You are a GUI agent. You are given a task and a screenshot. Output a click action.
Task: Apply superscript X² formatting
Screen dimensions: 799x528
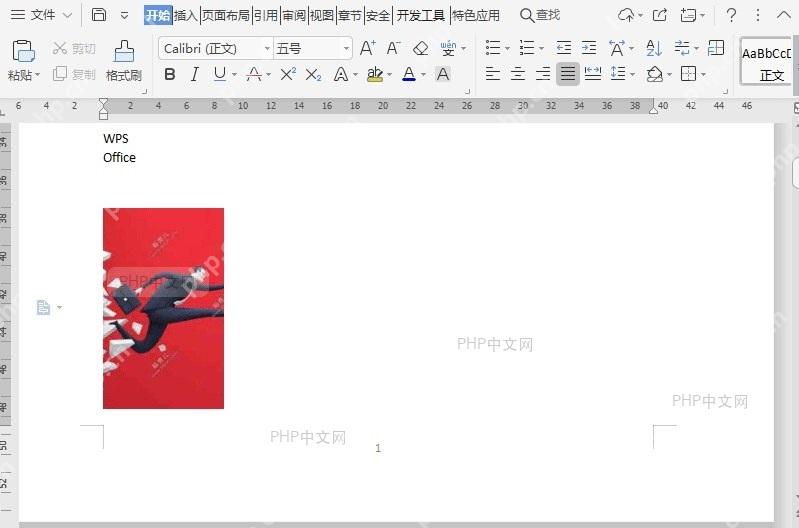tap(288, 74)
